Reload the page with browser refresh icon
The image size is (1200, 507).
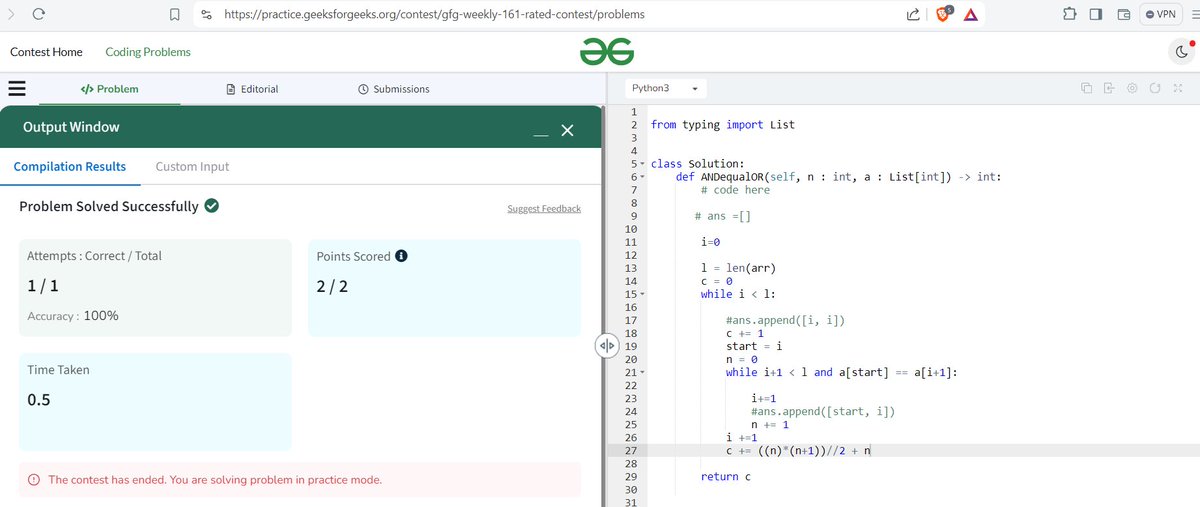tap(39, 15)
